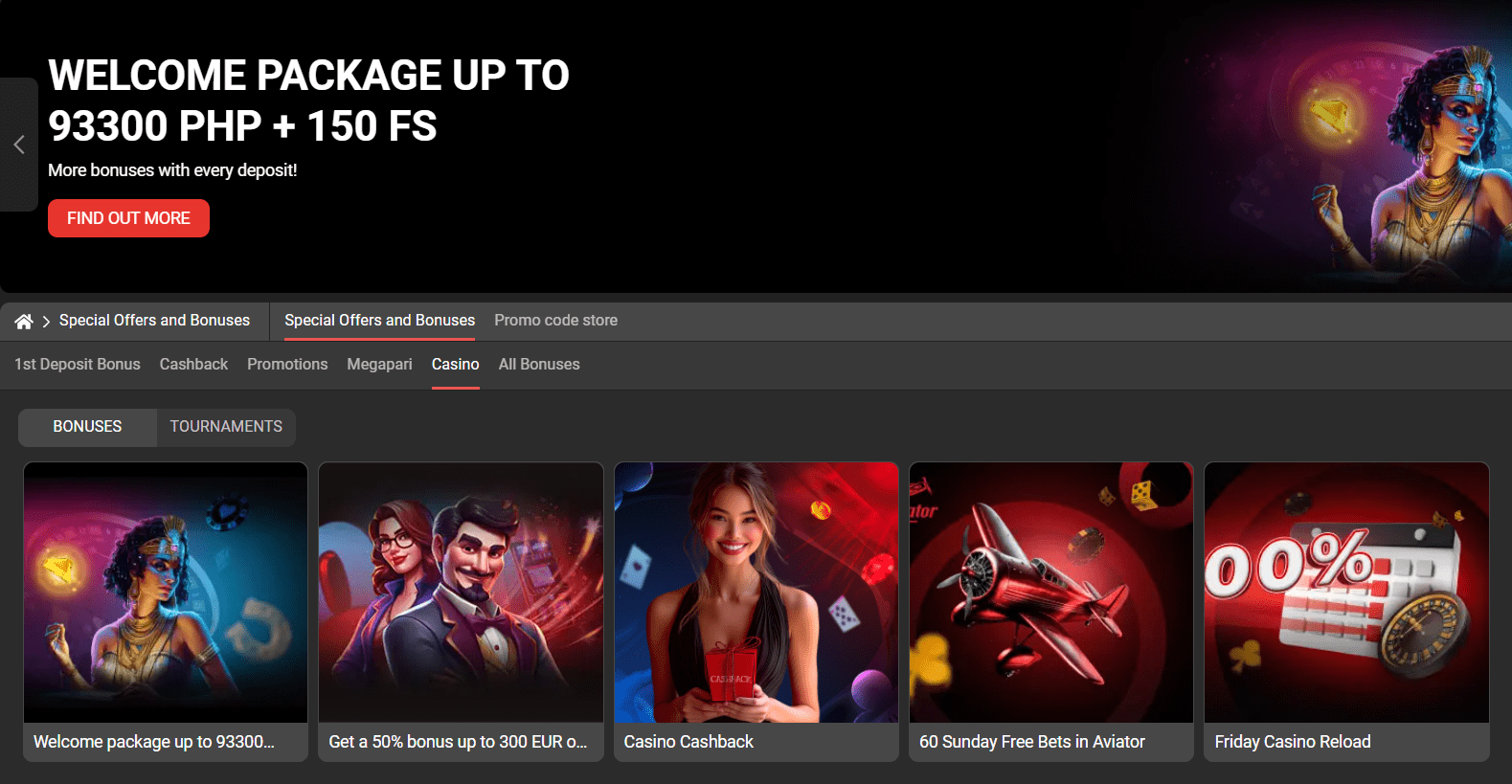View All Bonuses category

[x=539, y=365]
